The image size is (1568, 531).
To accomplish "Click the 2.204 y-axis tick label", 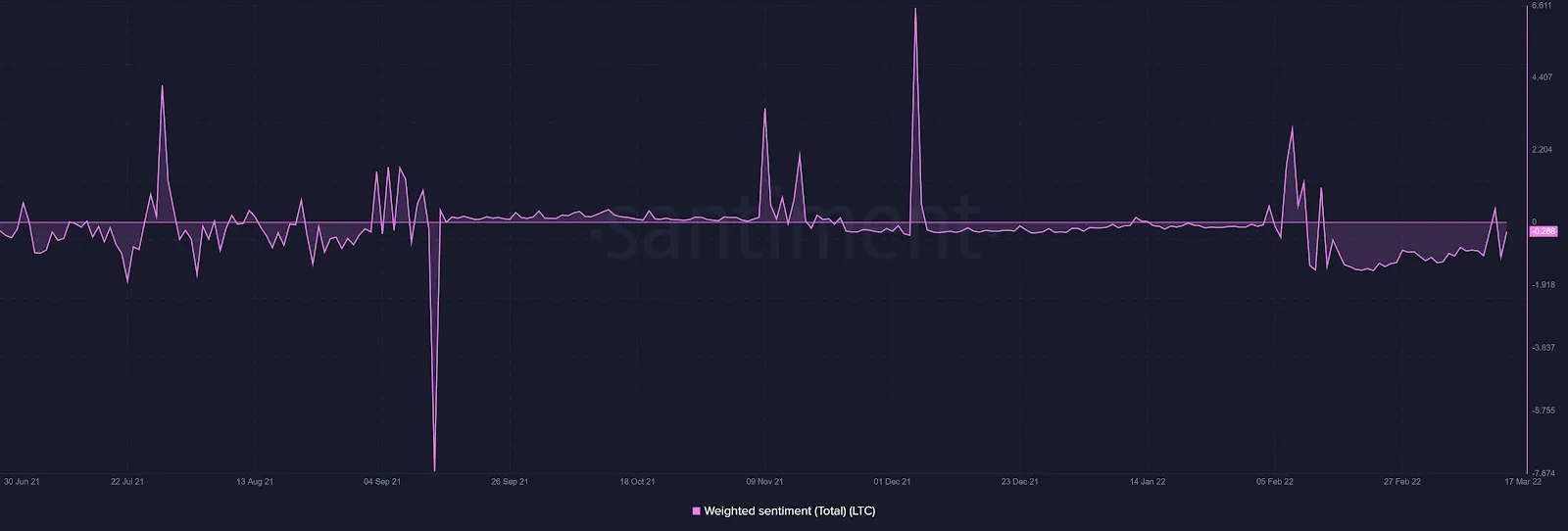I will coord(1542,150).
